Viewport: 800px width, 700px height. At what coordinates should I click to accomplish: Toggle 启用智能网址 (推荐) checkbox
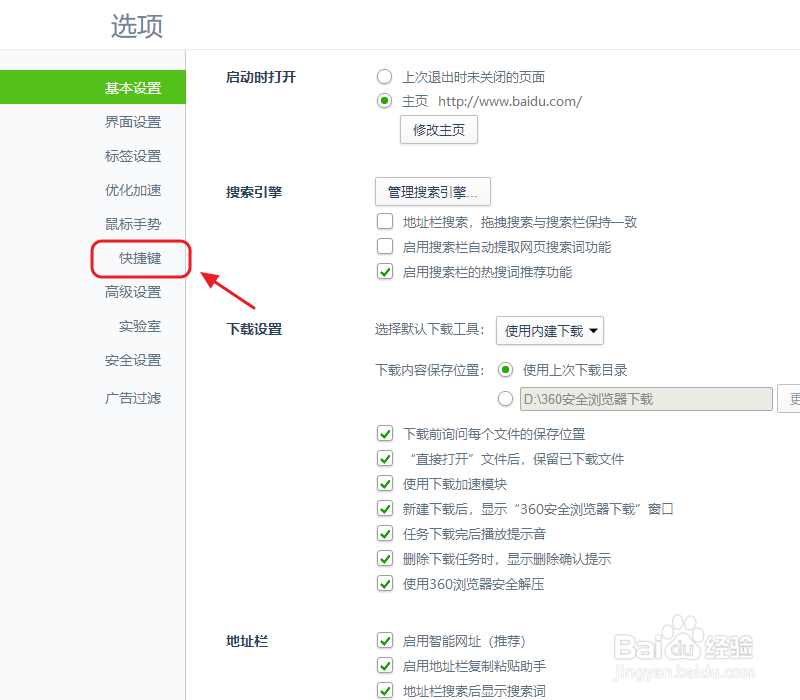(x=385, y=641)
